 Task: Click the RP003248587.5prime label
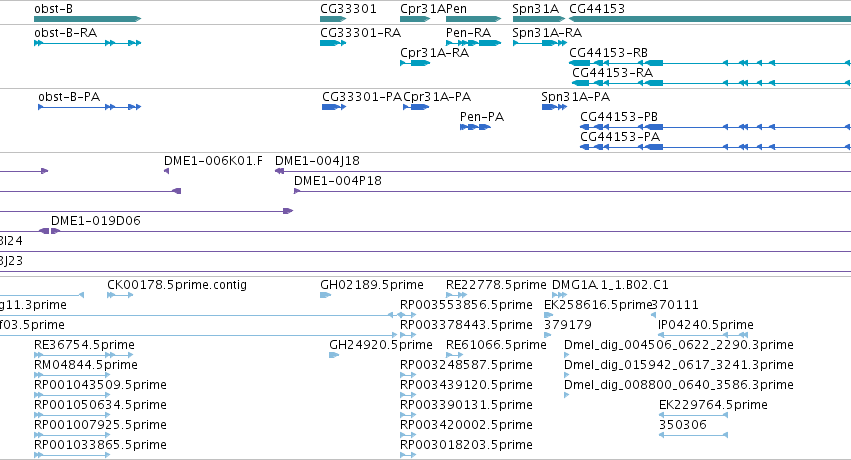pyautogui.click(x=466, y=365)
